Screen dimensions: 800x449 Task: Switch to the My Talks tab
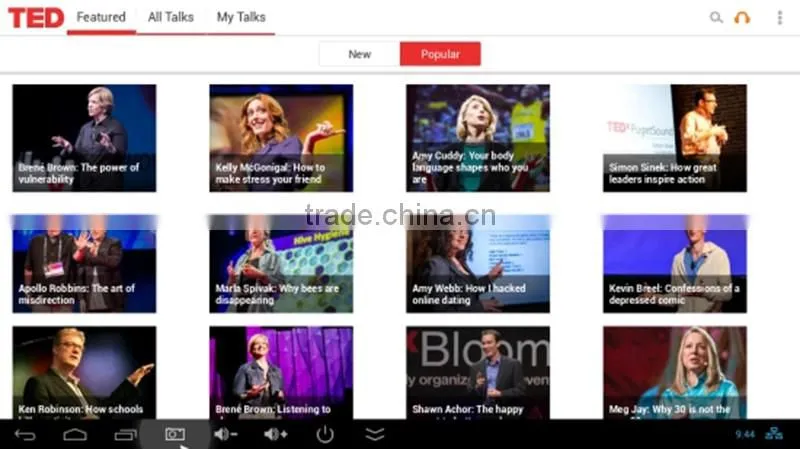click(241, 17)
